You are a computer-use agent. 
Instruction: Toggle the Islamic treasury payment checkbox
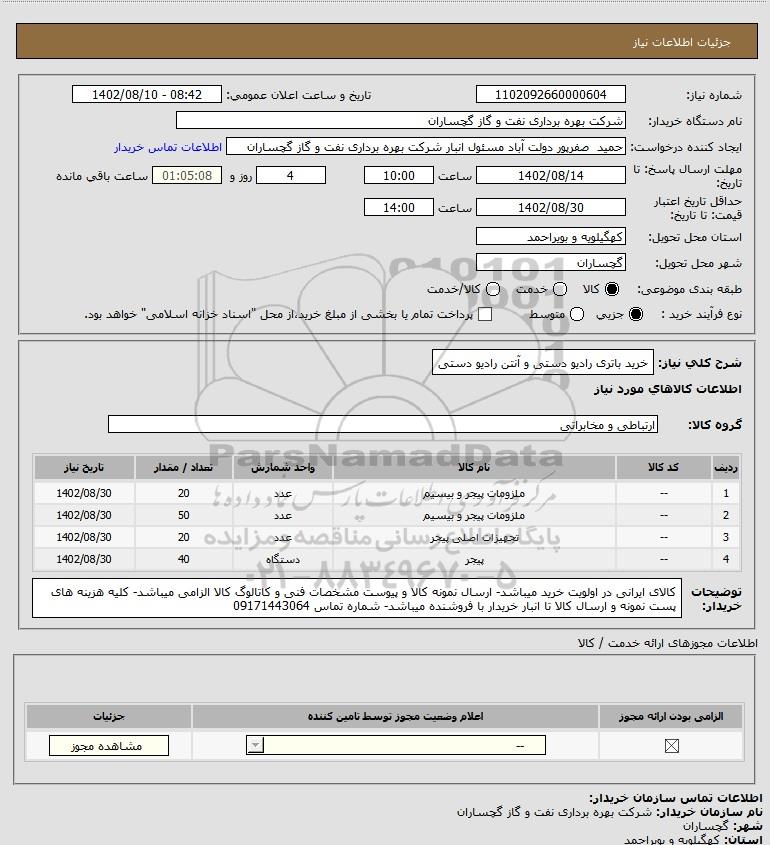point(485,314)
